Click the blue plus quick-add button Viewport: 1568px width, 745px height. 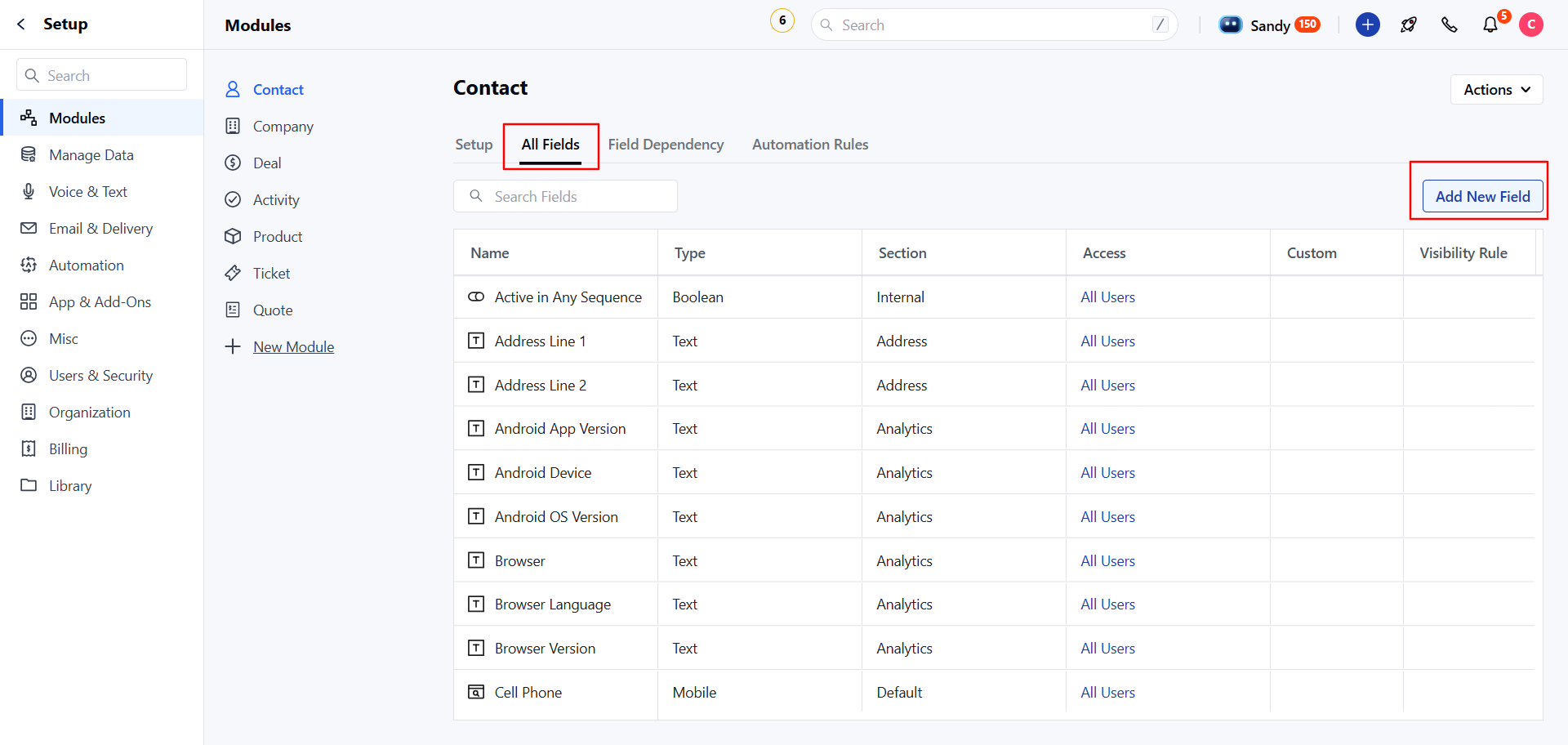click(x=1368, y=25)
